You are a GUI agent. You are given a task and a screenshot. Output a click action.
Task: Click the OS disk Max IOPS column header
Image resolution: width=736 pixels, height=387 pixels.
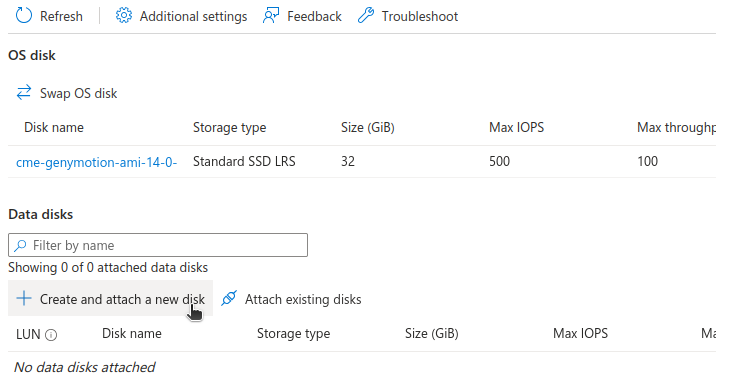pos(516,127)
